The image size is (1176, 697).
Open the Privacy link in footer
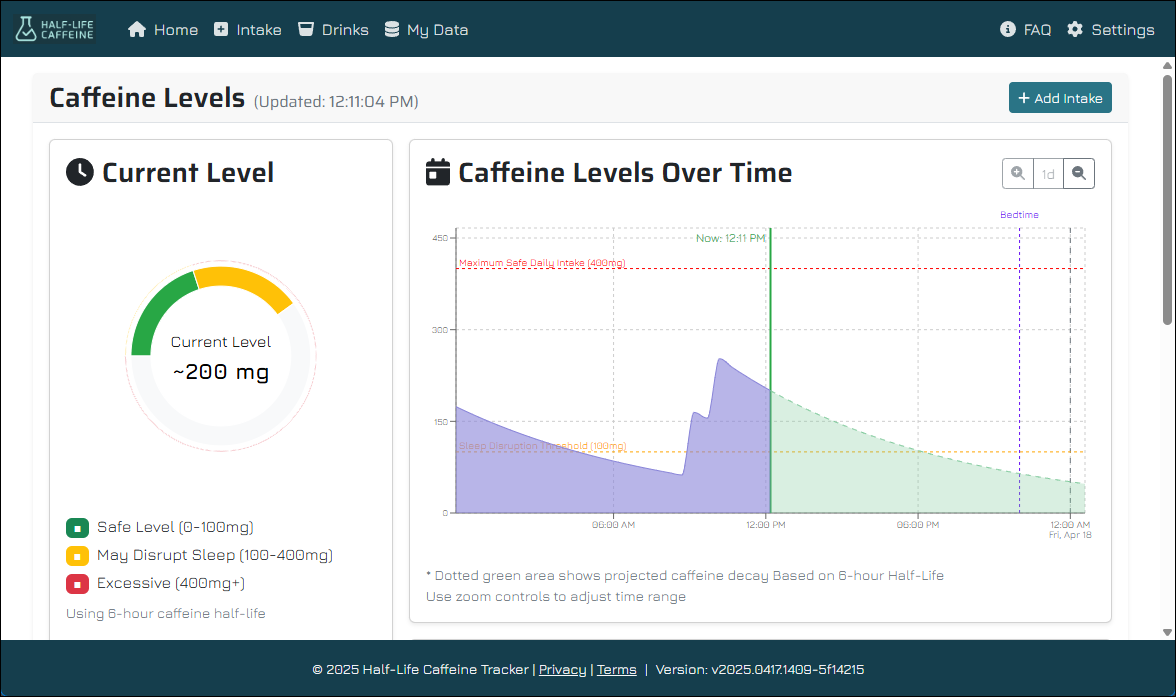click(x=562, y=670)
